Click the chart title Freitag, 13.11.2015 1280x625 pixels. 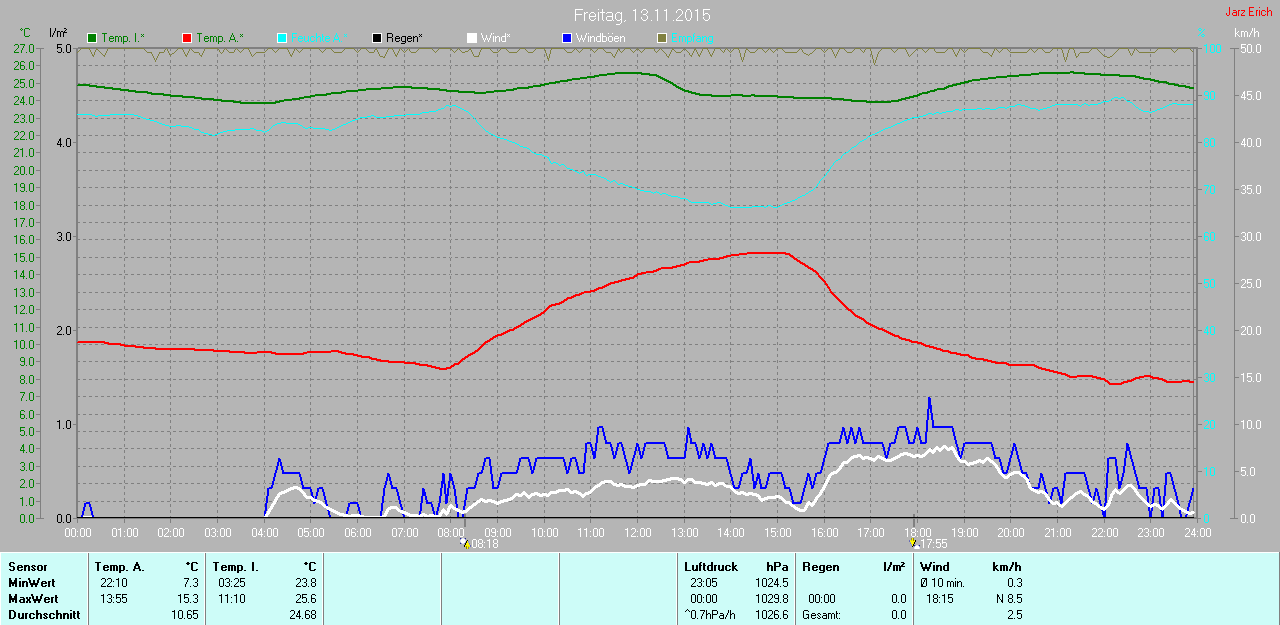[x=643, y=15]
